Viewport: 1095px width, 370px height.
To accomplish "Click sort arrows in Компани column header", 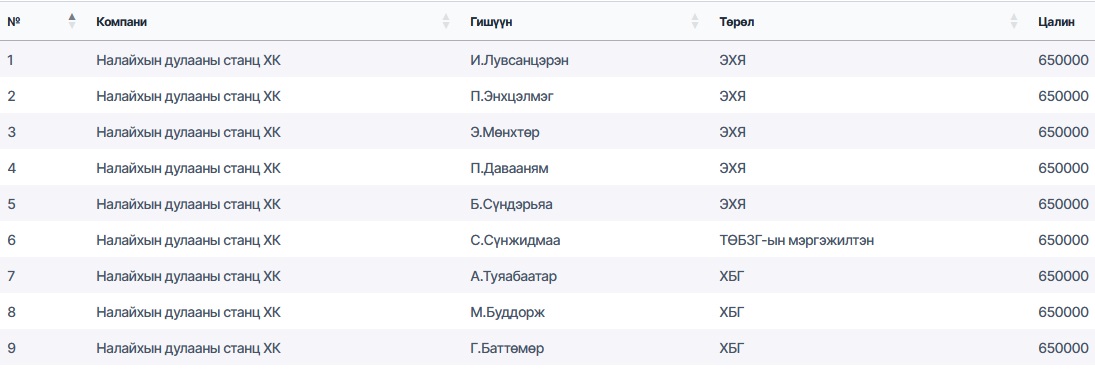I will point(446,22).
